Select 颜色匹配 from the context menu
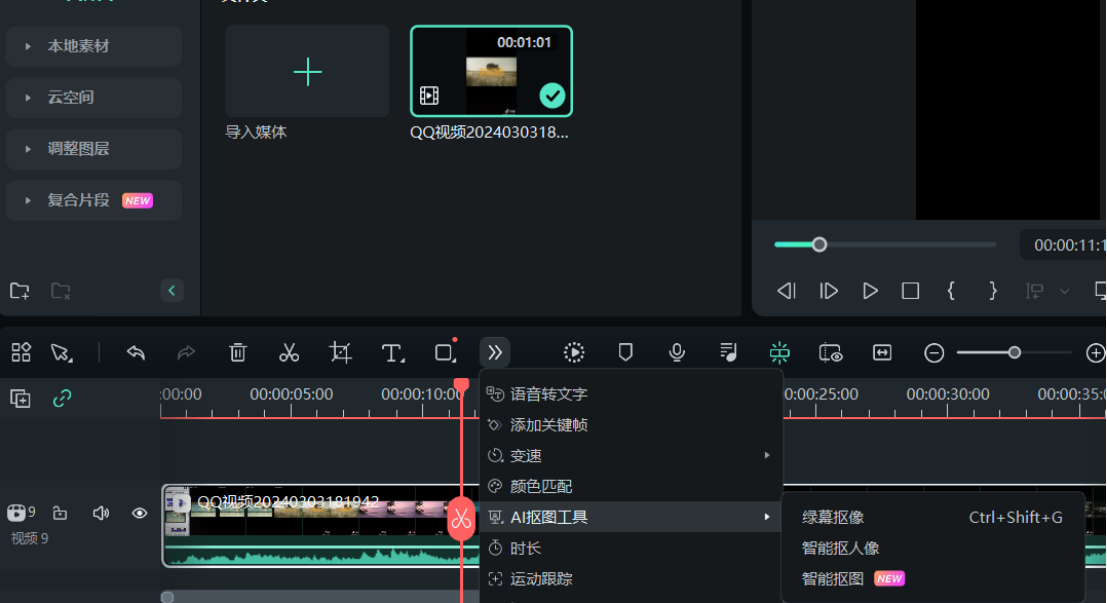1107x603 pixels. (540, 486)
